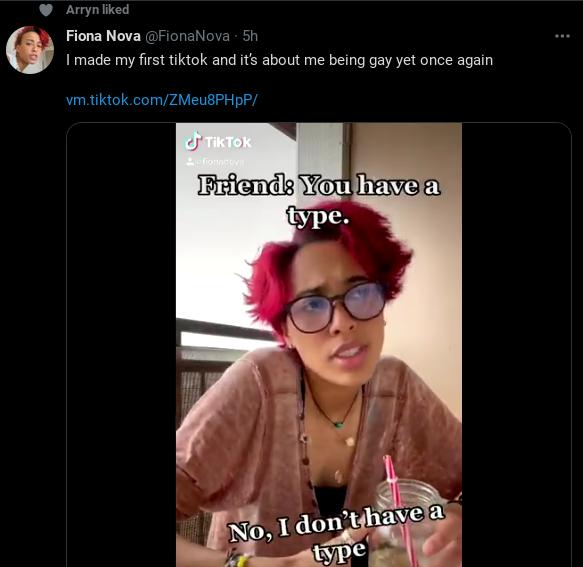Viewport: 583px width, 567px height.
Task: Click the right black area of media card
Action: point(516,345)
